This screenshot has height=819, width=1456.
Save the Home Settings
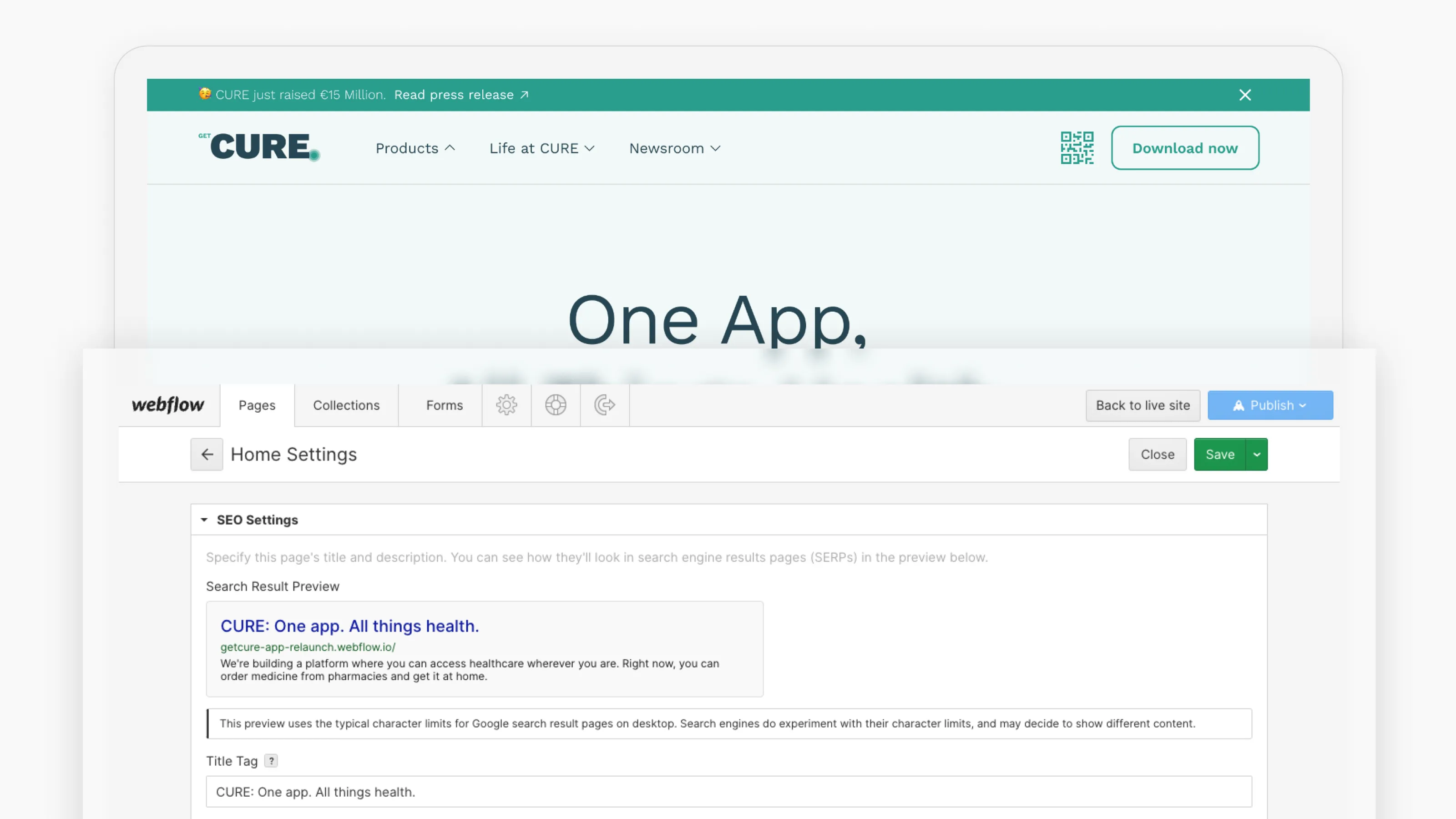1220,455
